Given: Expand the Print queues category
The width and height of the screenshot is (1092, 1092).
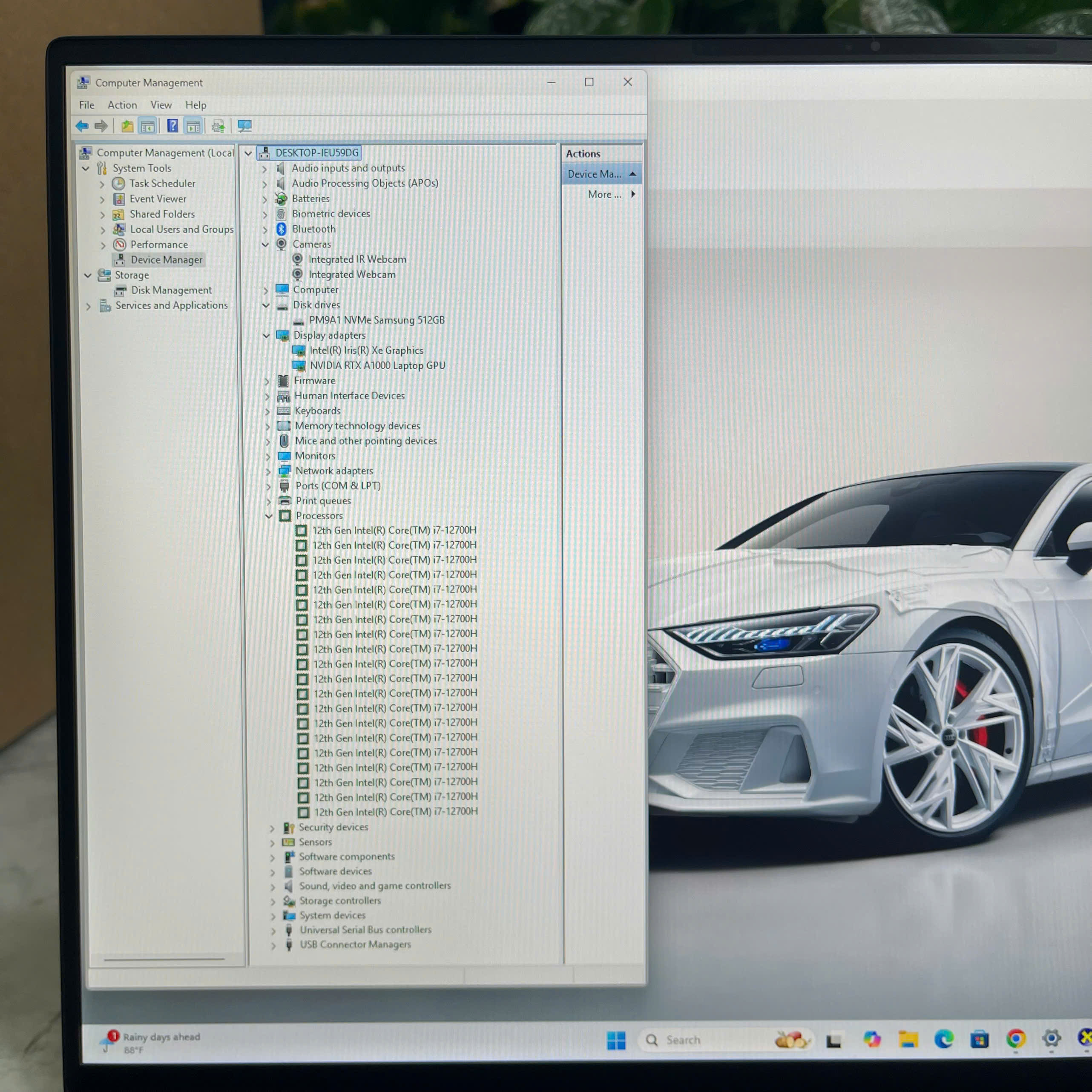Looking at the screenshot, I should (268, 501).
